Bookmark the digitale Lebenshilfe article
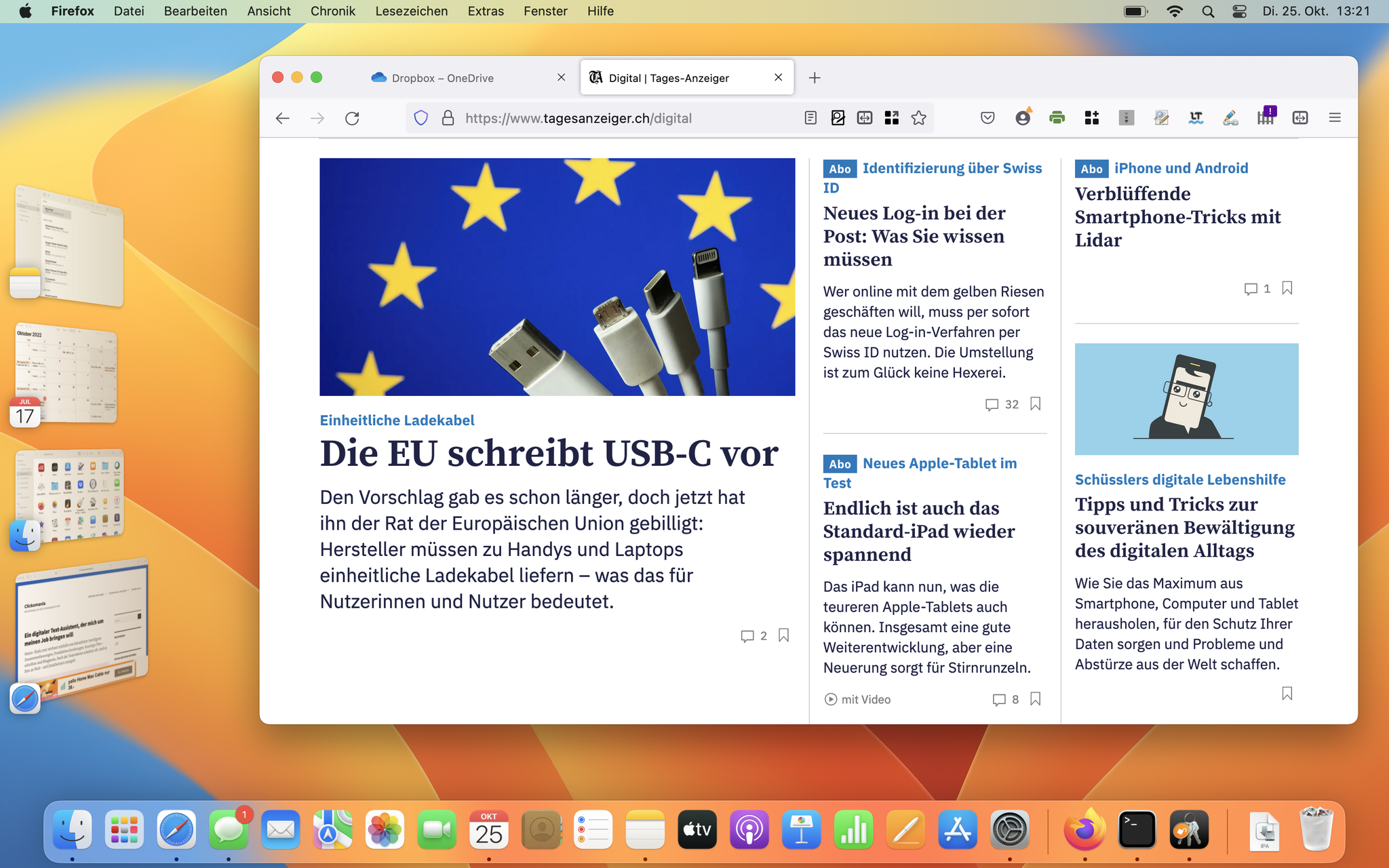 pos(1287,694)
